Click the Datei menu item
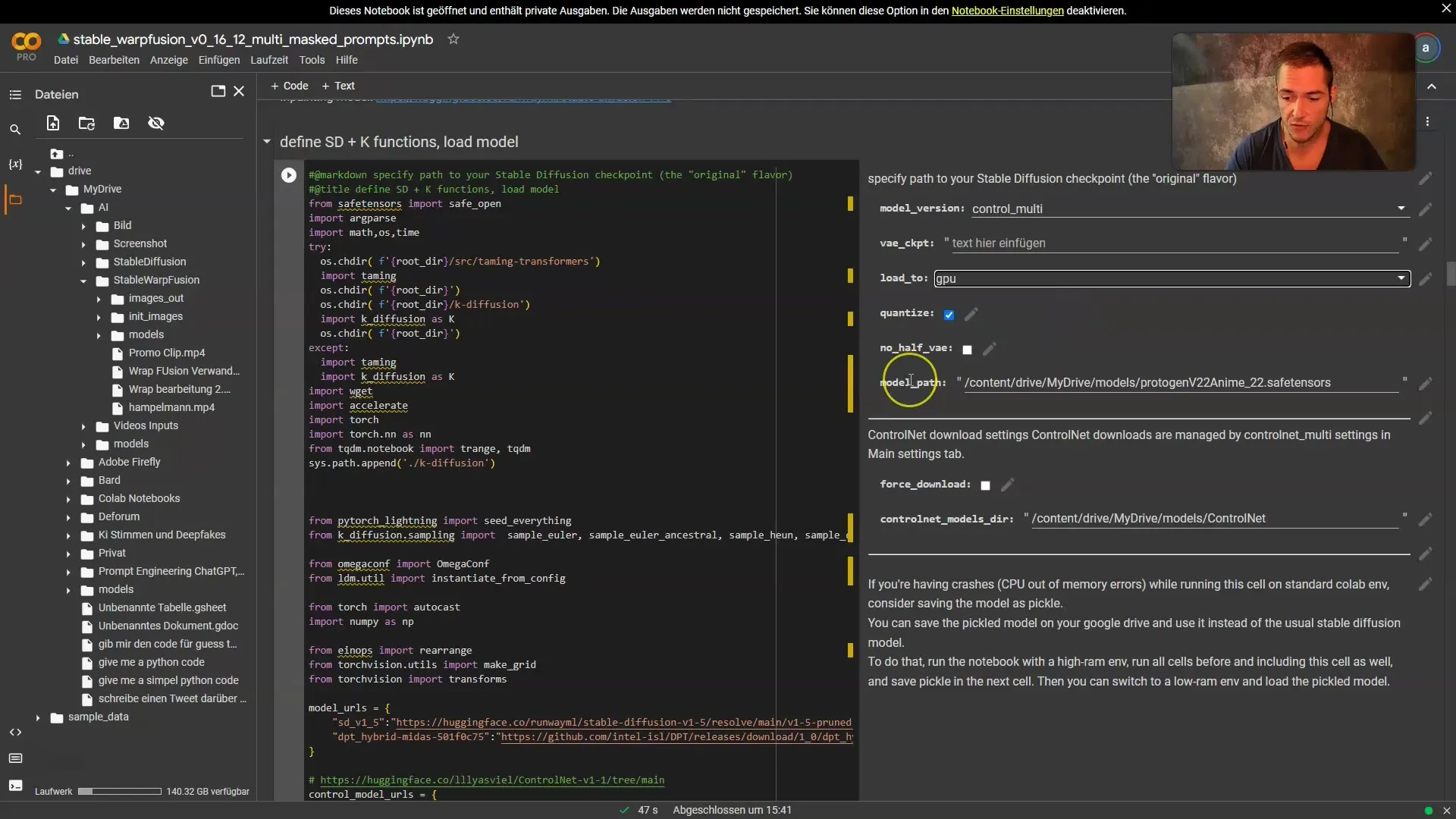The image size is (1456, 819). tap(64, 59)
